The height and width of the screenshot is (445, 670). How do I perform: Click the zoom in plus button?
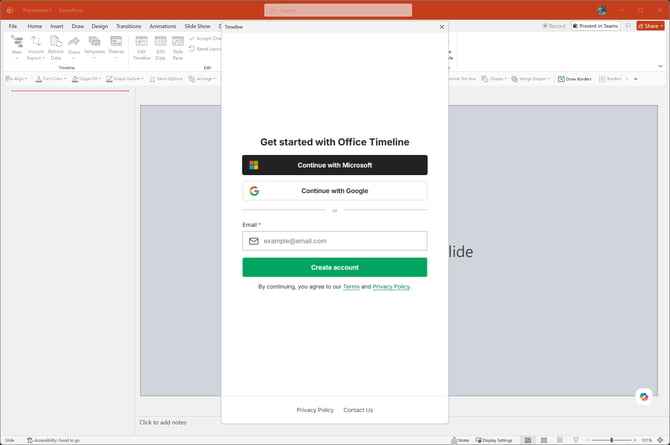635,440
